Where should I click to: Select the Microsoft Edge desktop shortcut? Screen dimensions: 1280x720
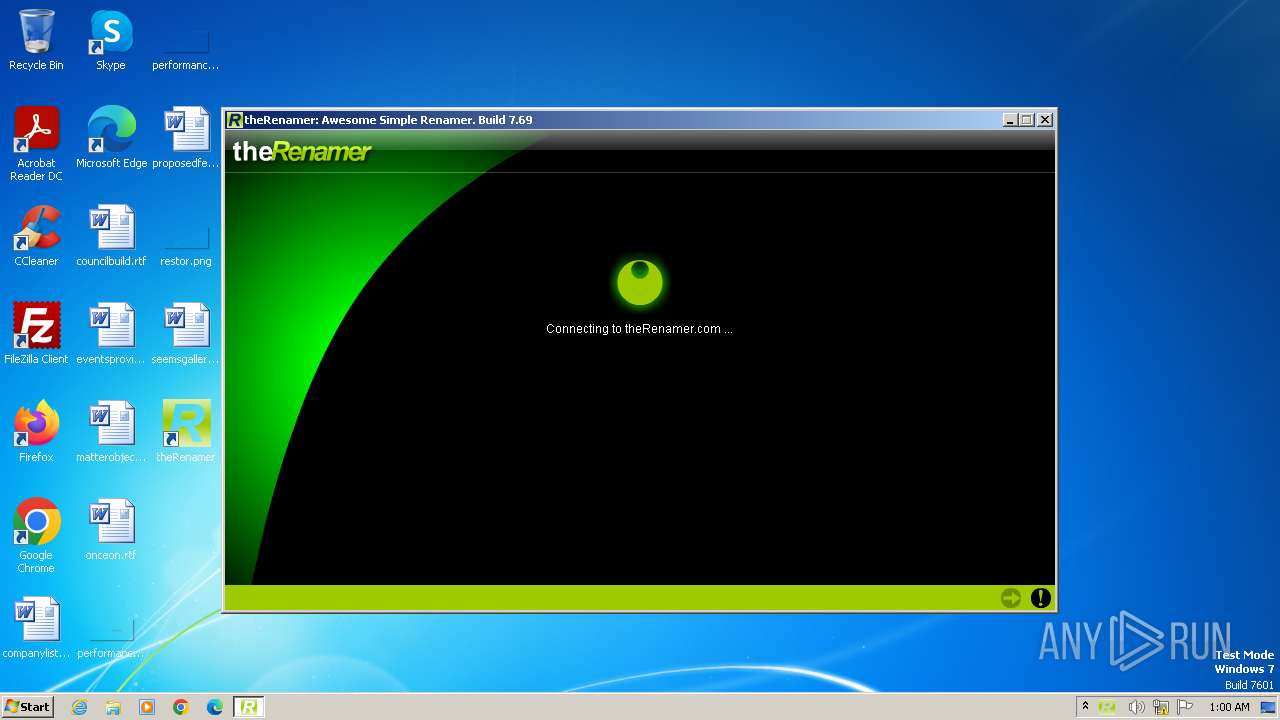click(x=111, y=138)
